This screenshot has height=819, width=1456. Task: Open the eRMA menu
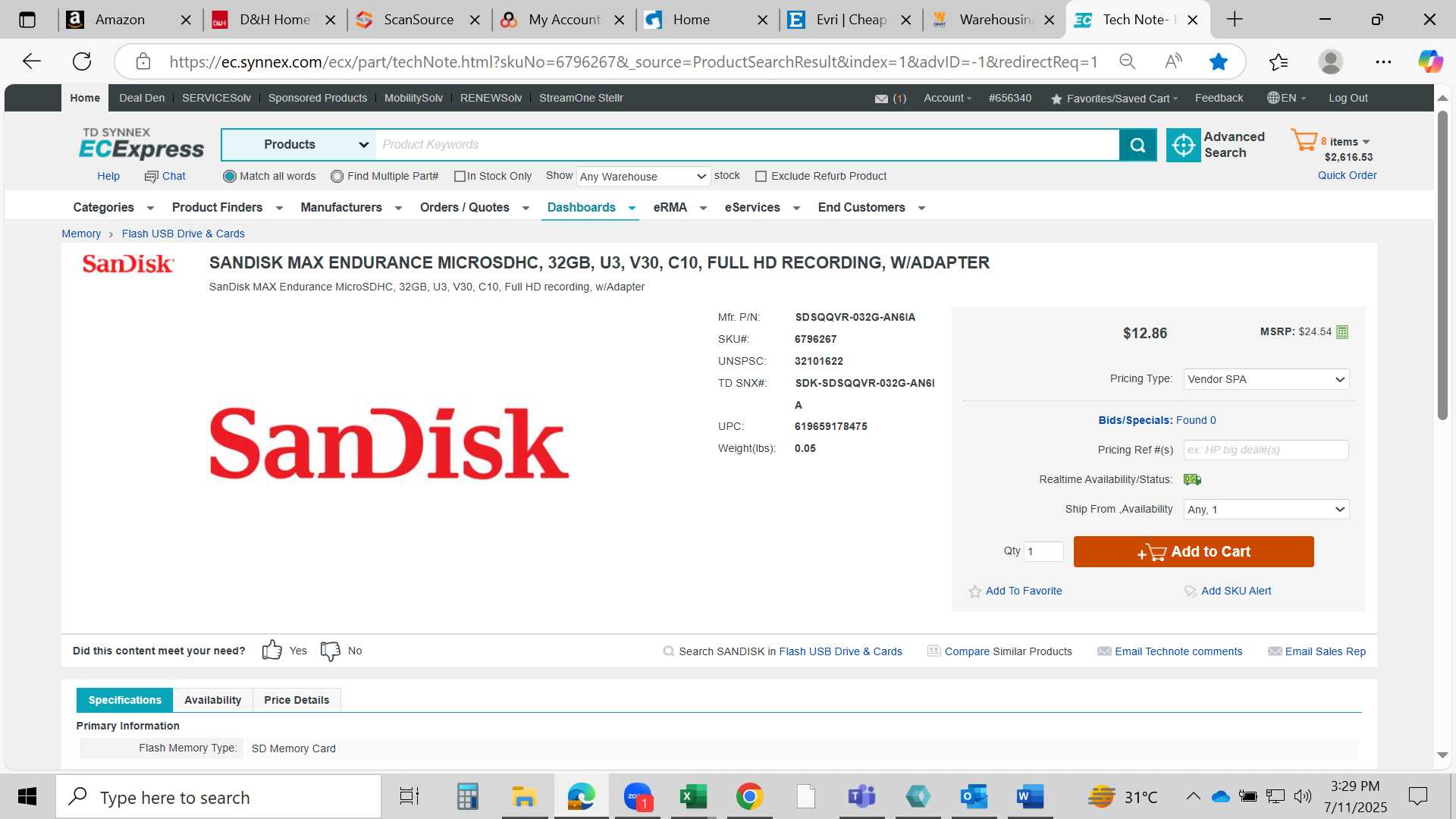point(680,208)
